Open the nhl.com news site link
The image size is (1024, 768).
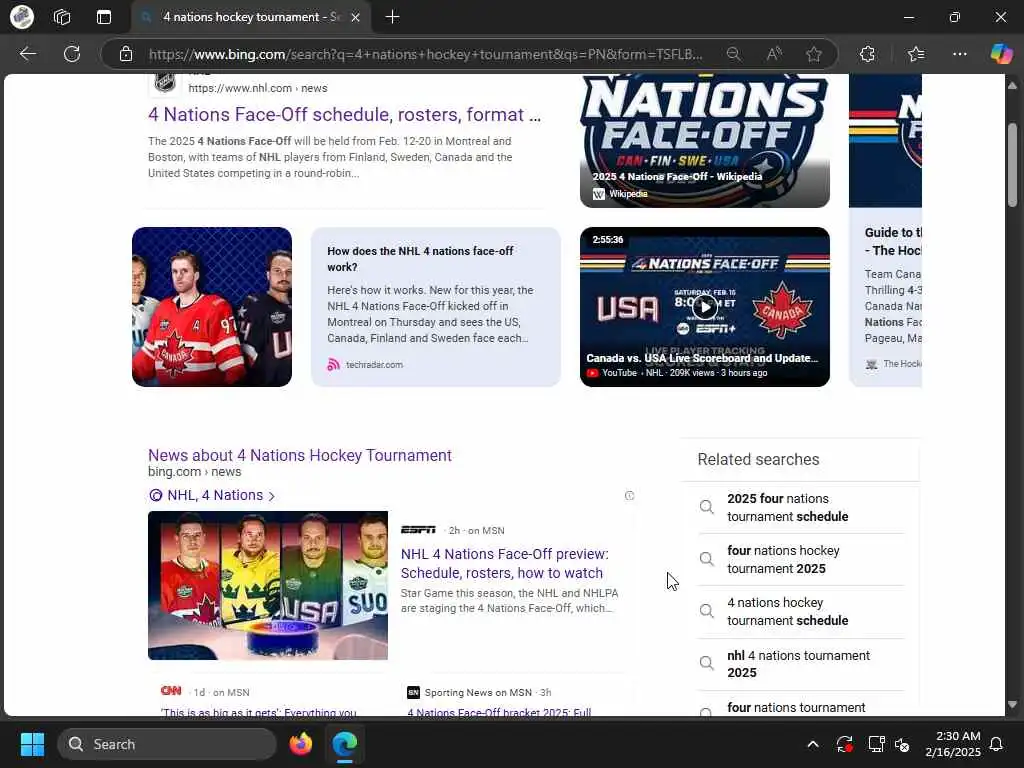258,88
